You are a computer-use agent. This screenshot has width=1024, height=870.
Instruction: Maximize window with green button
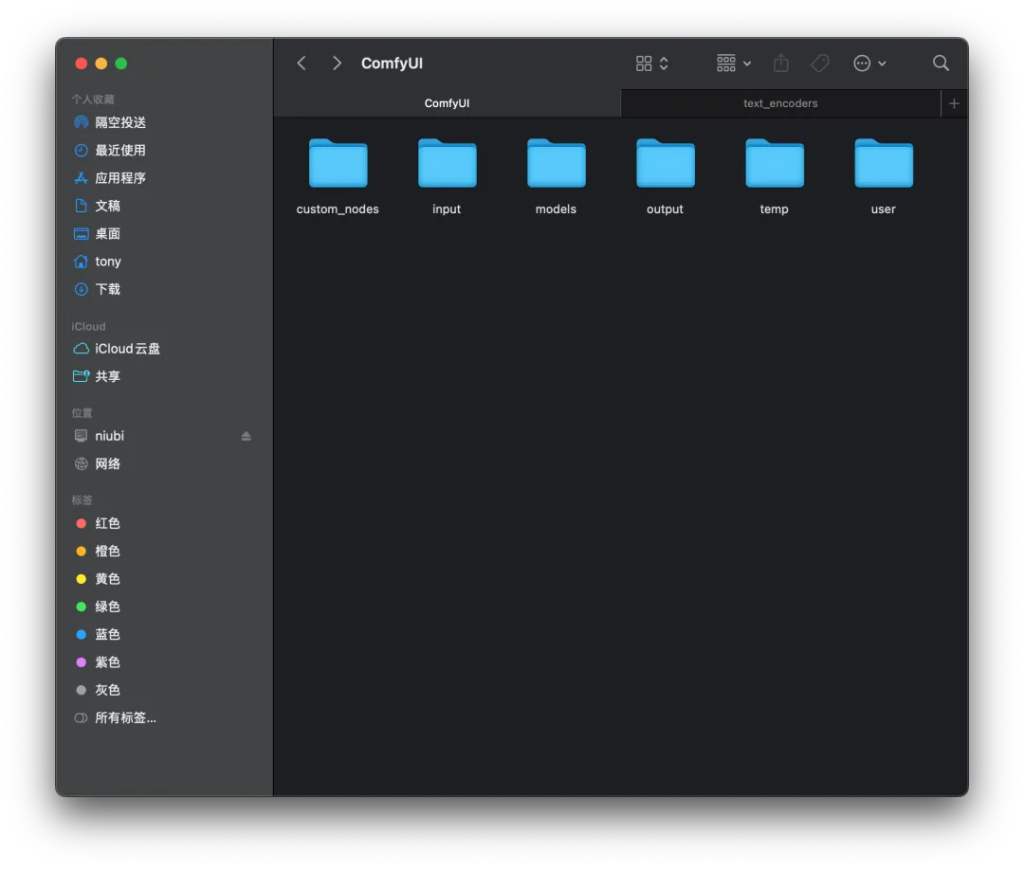[121, 63]
